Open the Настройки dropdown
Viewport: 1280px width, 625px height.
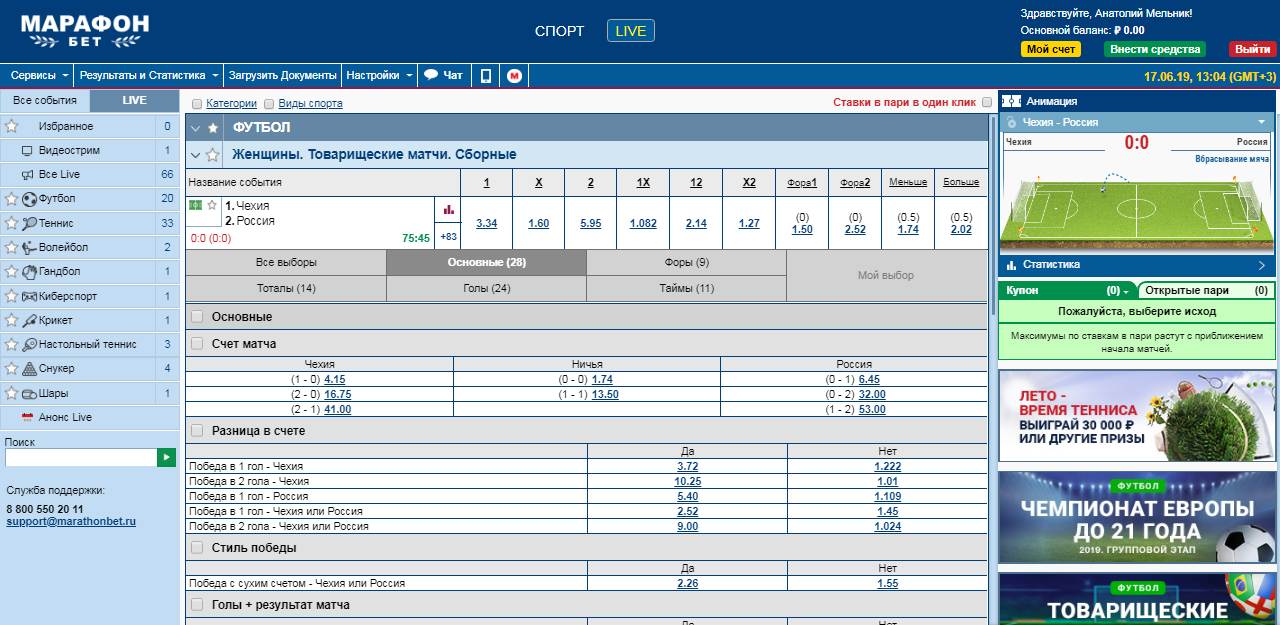coord(379,75)
